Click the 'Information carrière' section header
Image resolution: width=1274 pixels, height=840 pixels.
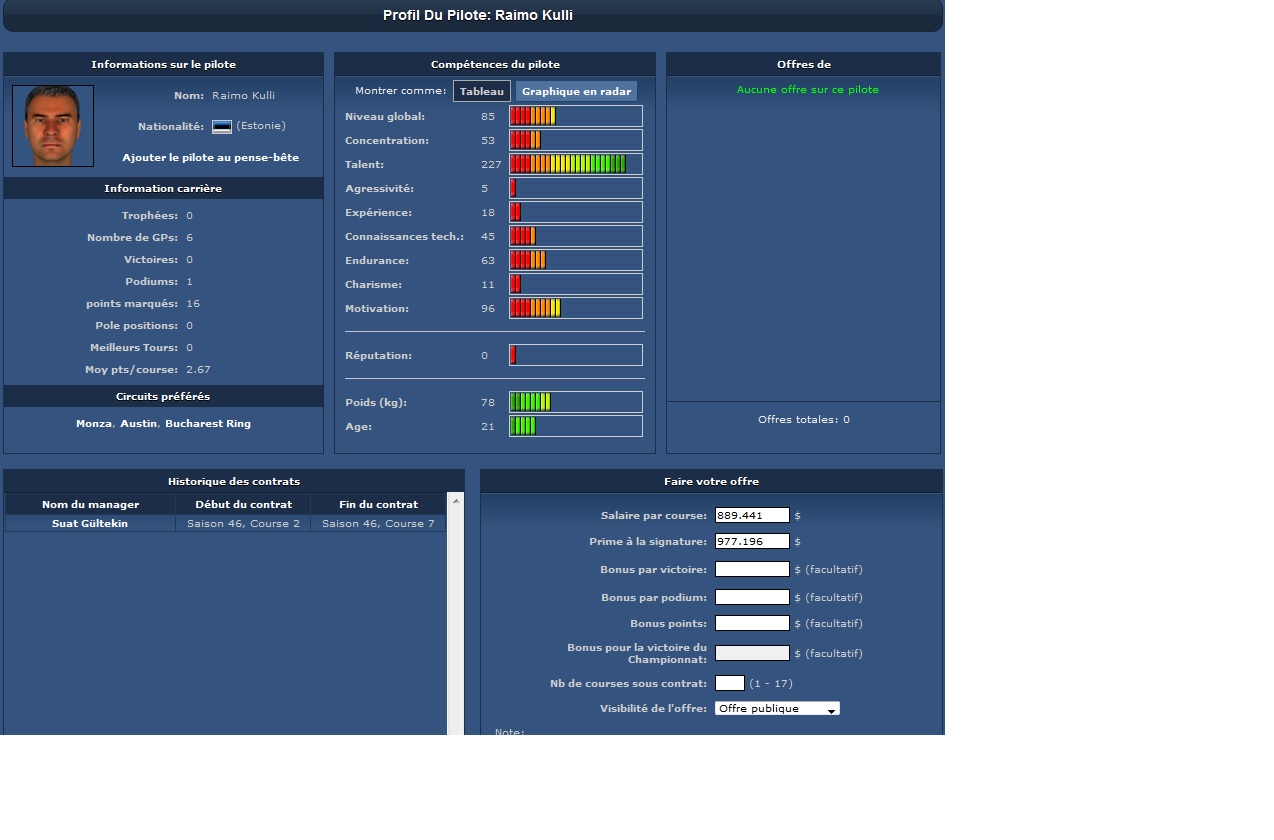pos(163,188)
